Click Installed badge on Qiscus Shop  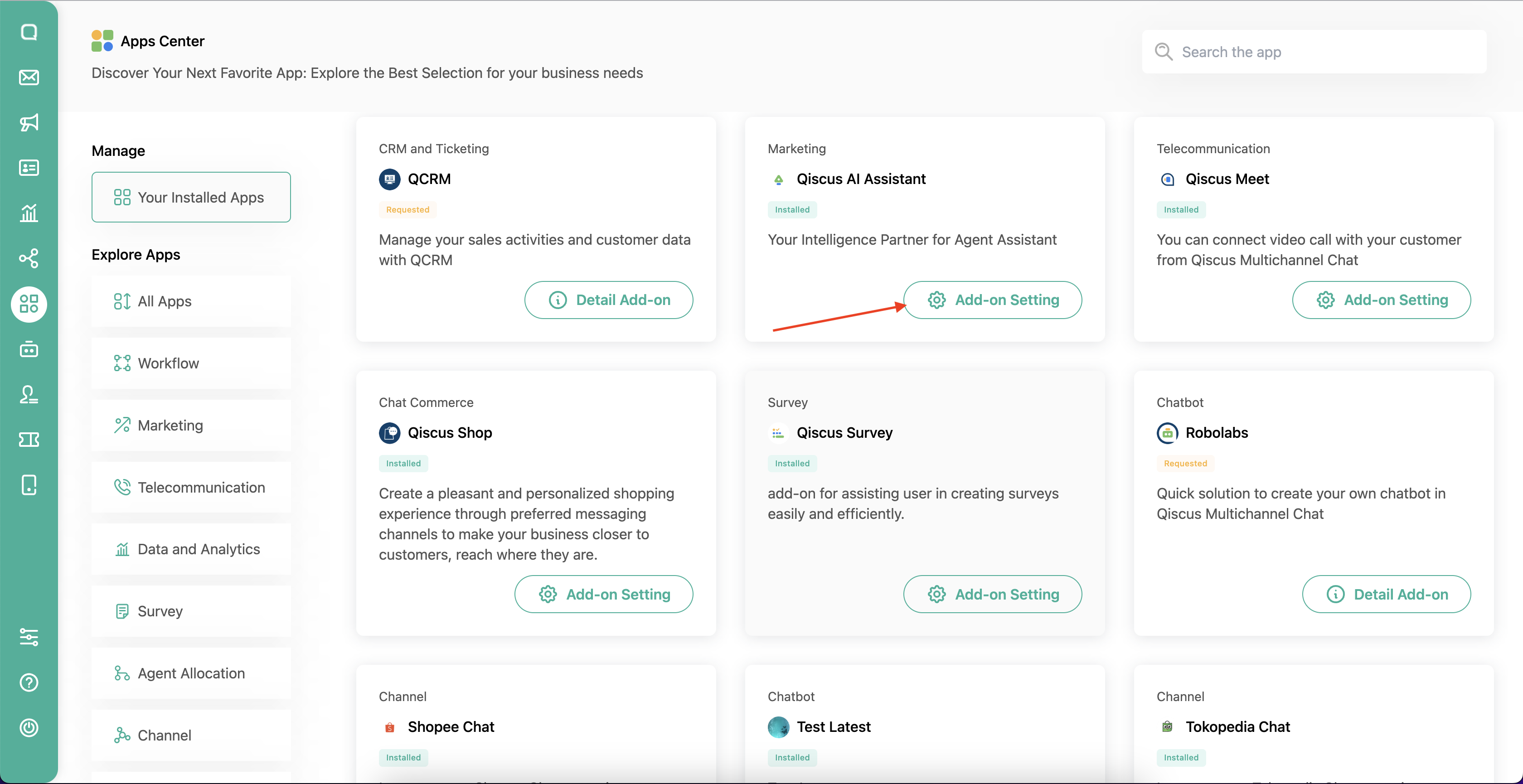(x=403, y=464)
